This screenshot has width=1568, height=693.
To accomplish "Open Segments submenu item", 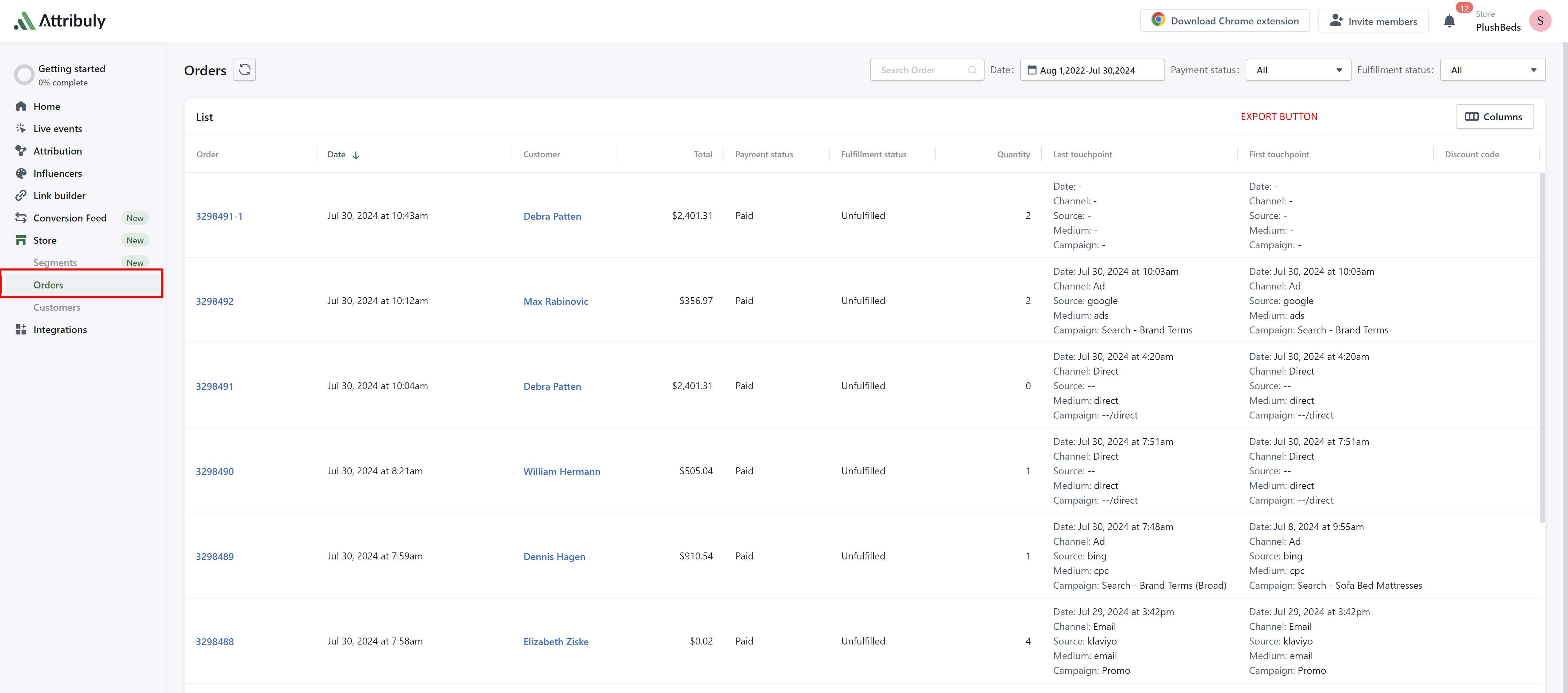I will pos(55,263).
